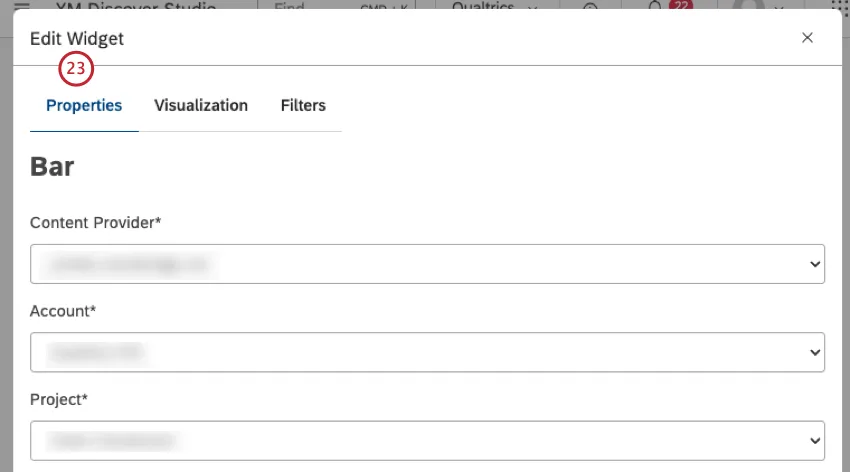Select the chevron arrow in Content Provider field
The width and height of the screenshot is (850, 472).
click(x=815, y=264)
